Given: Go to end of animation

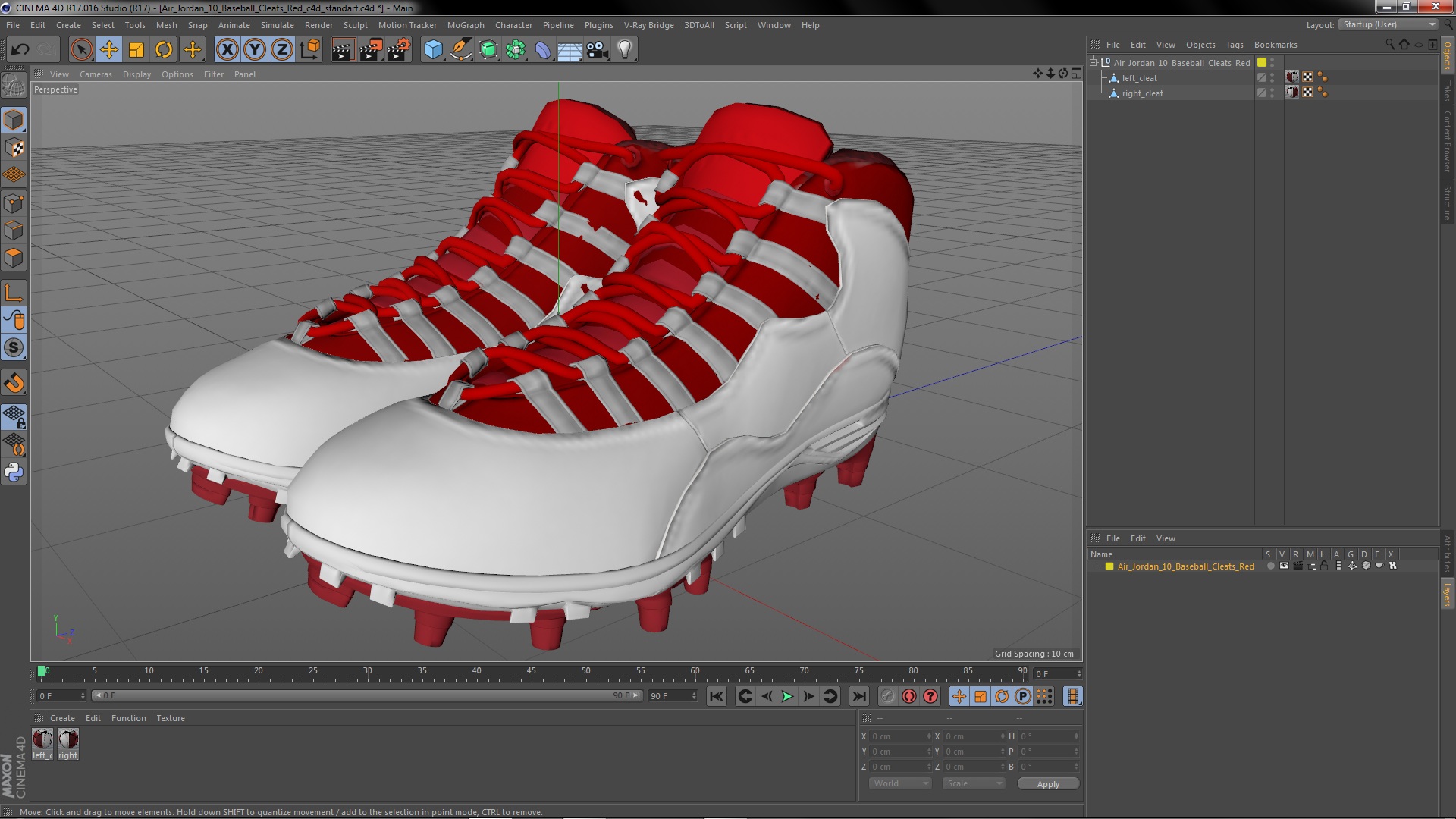Looking at the screenshot, I should click(x=858, y=696).
